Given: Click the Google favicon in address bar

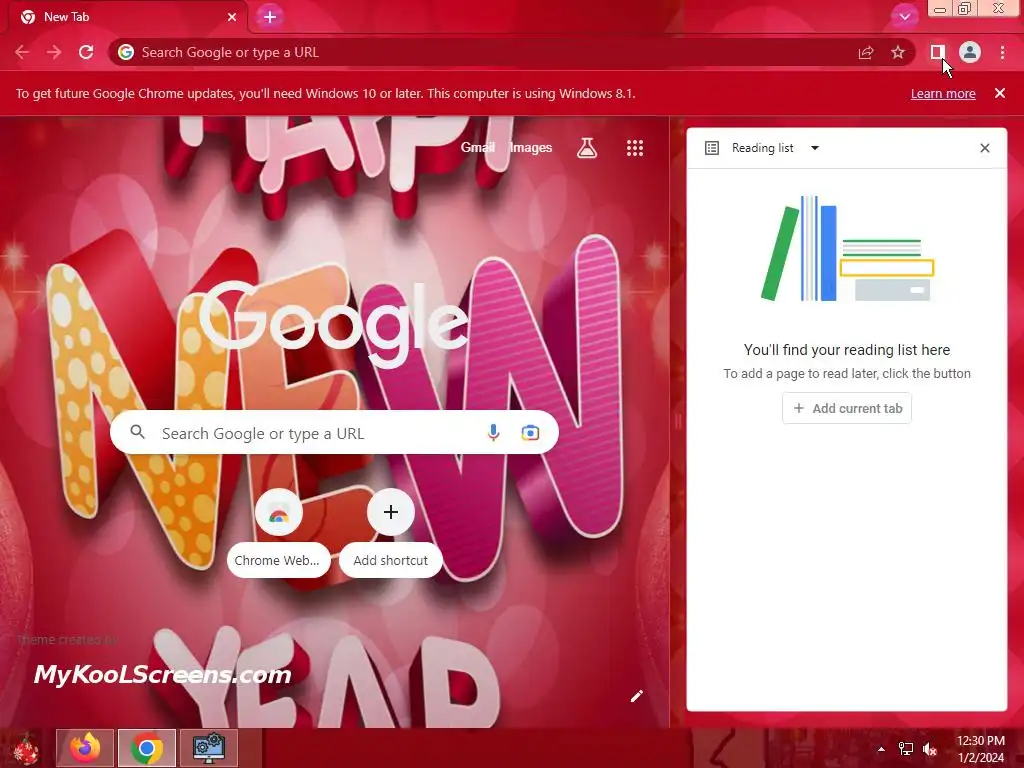Looking at the screenshot, I should pos(126,52).
